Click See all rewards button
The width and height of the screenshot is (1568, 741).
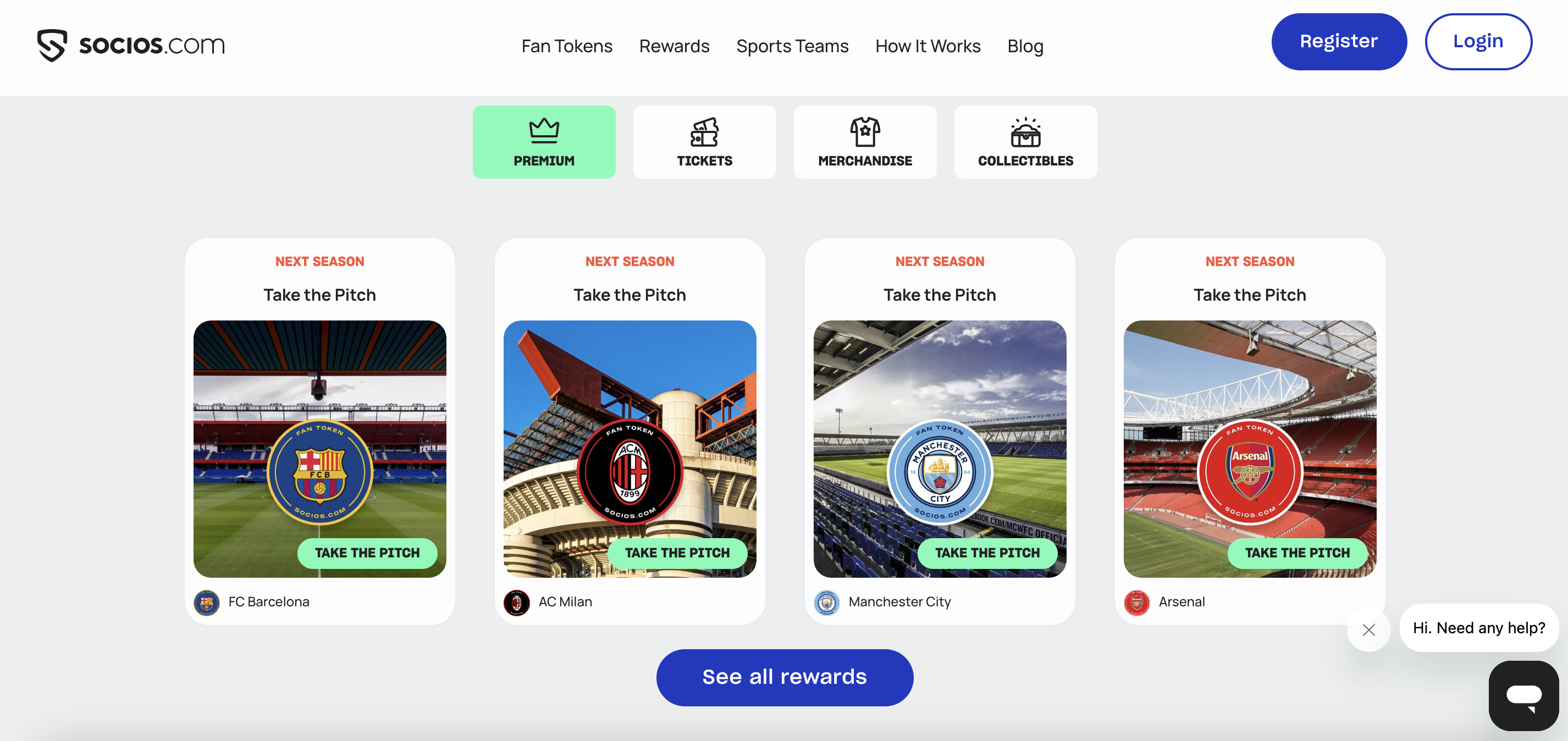pos(784,677)
